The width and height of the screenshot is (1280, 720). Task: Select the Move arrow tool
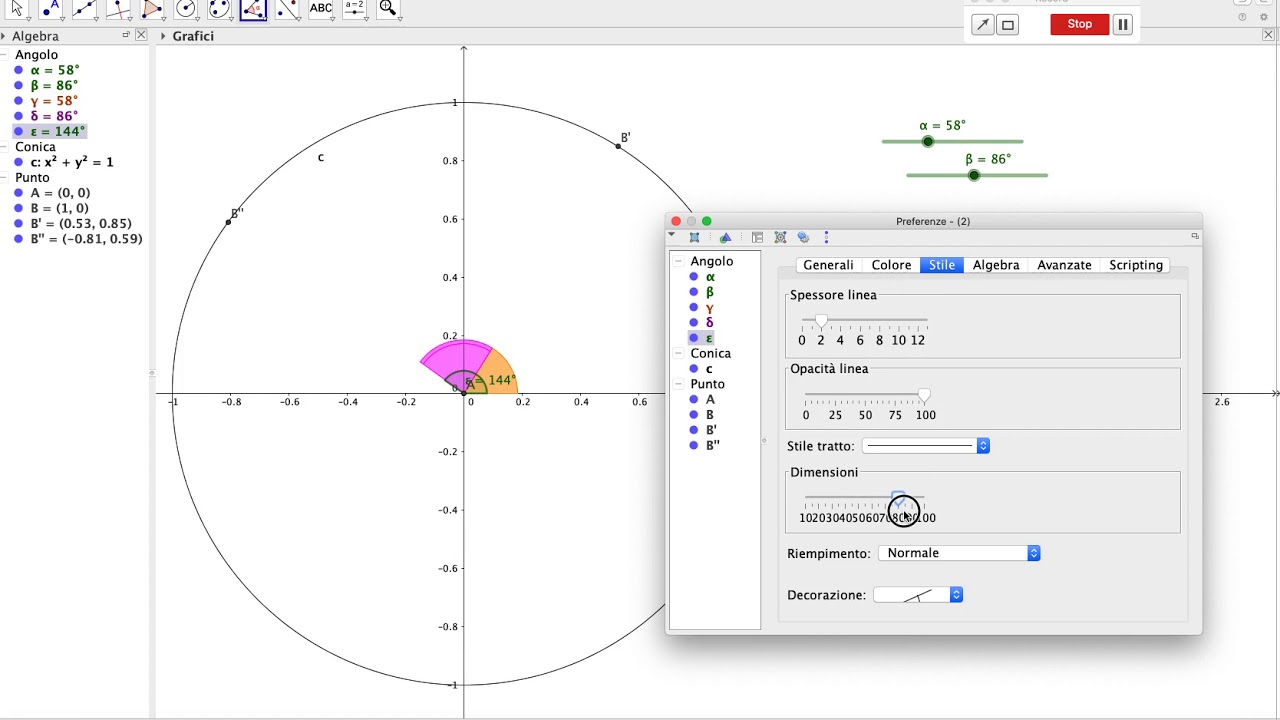[x=17, y=9]
